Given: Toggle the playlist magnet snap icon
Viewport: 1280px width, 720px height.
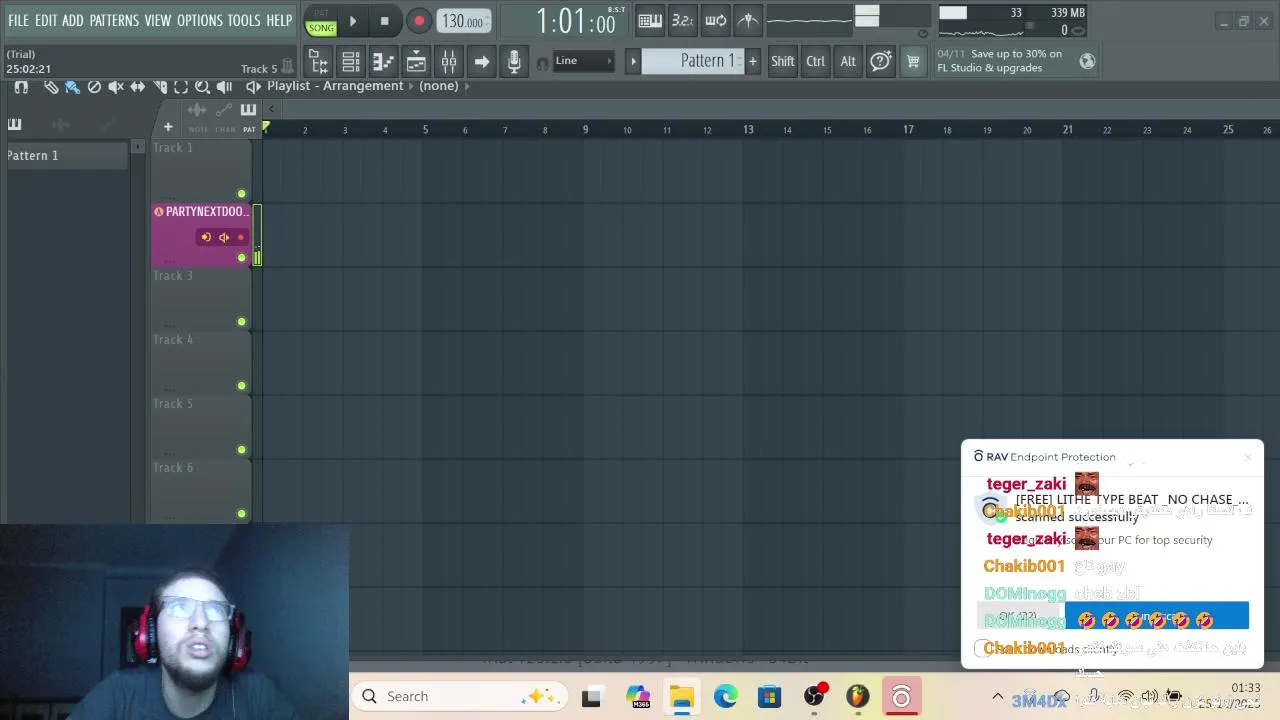Looking at the screenshot, I should 21,87.
